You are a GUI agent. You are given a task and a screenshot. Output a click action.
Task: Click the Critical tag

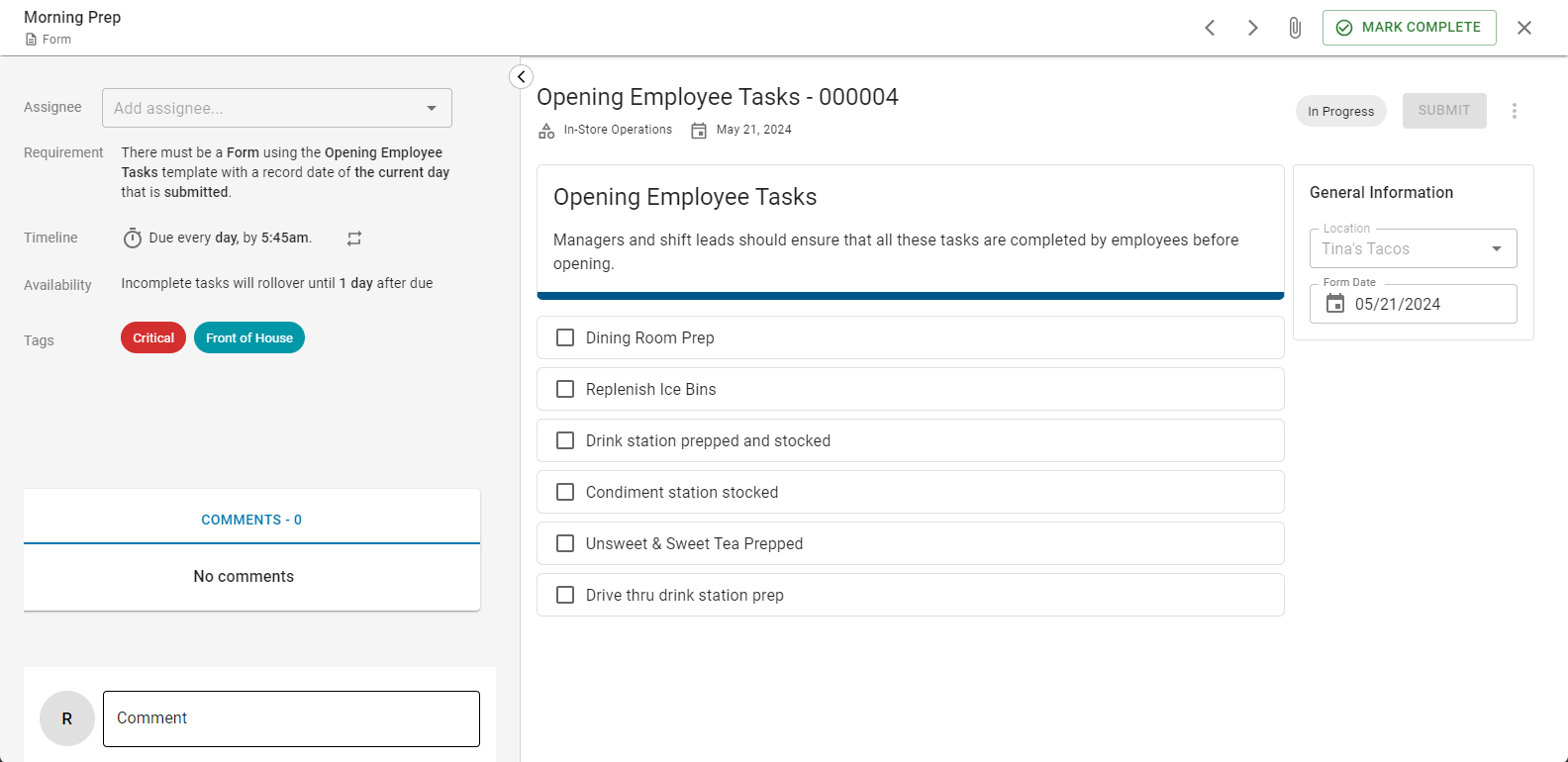153,337
